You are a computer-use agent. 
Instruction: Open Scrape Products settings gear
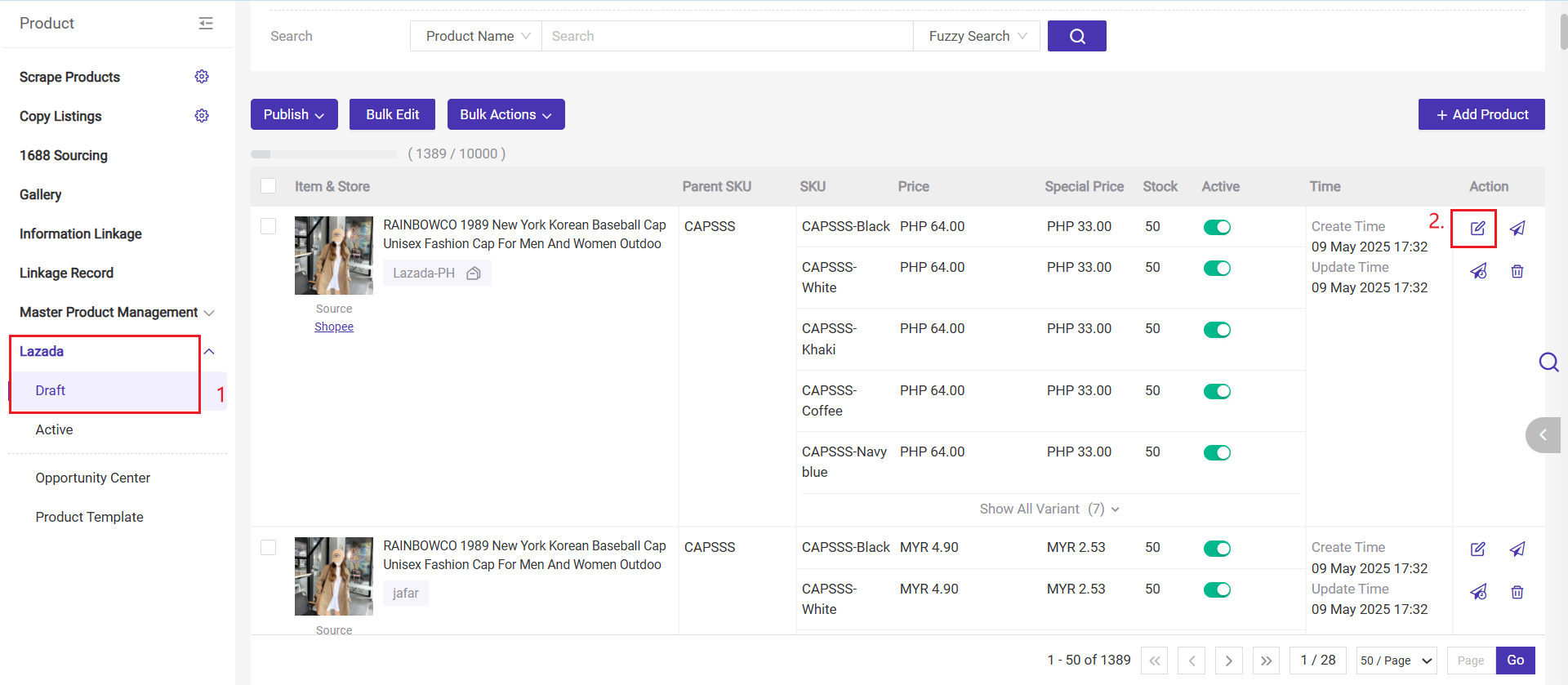(x=202, y=77)
